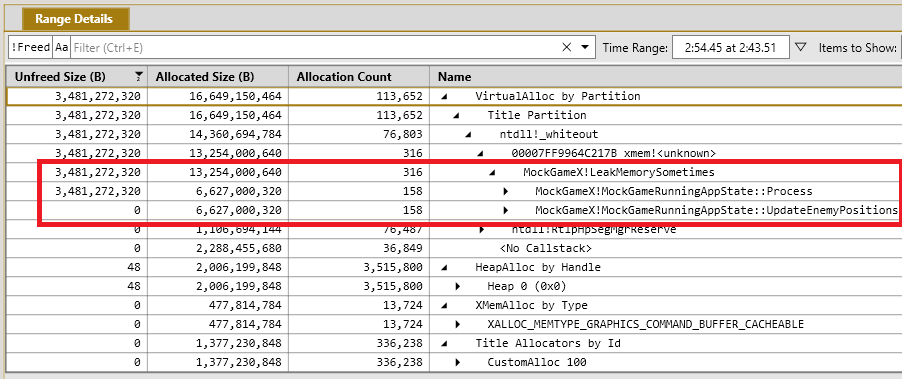Collapse HeapAlloc by Handle node
The height and width of the screenshot is (379, 902).
coord(444,267)
